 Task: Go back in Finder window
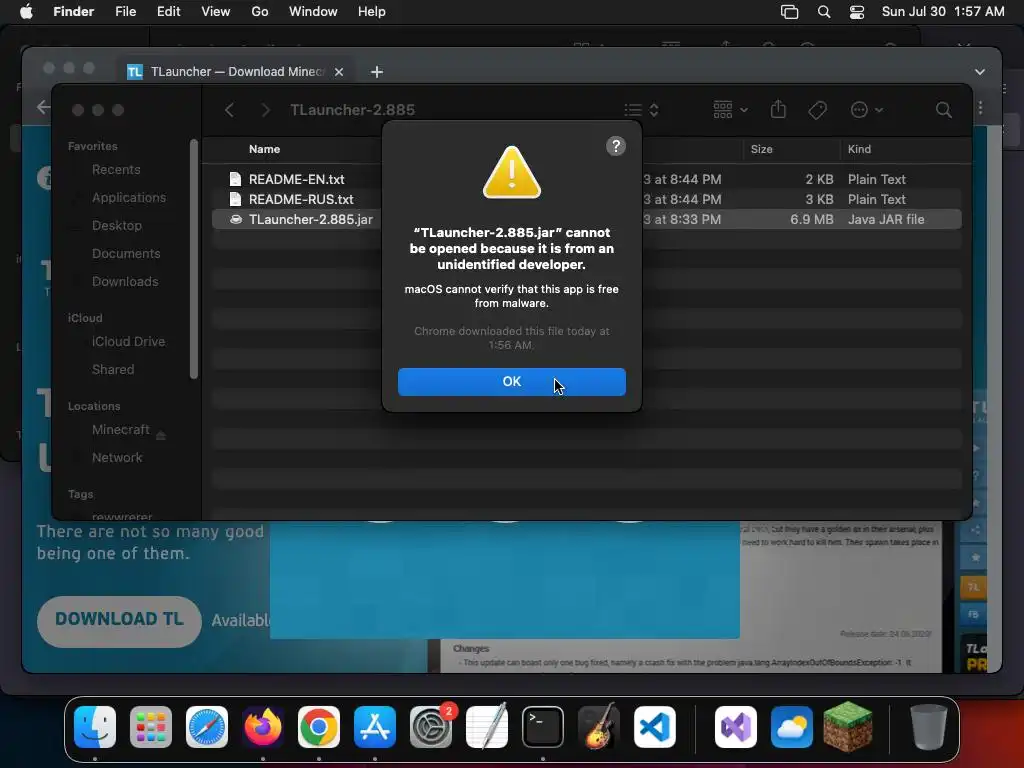coord(229,110)
